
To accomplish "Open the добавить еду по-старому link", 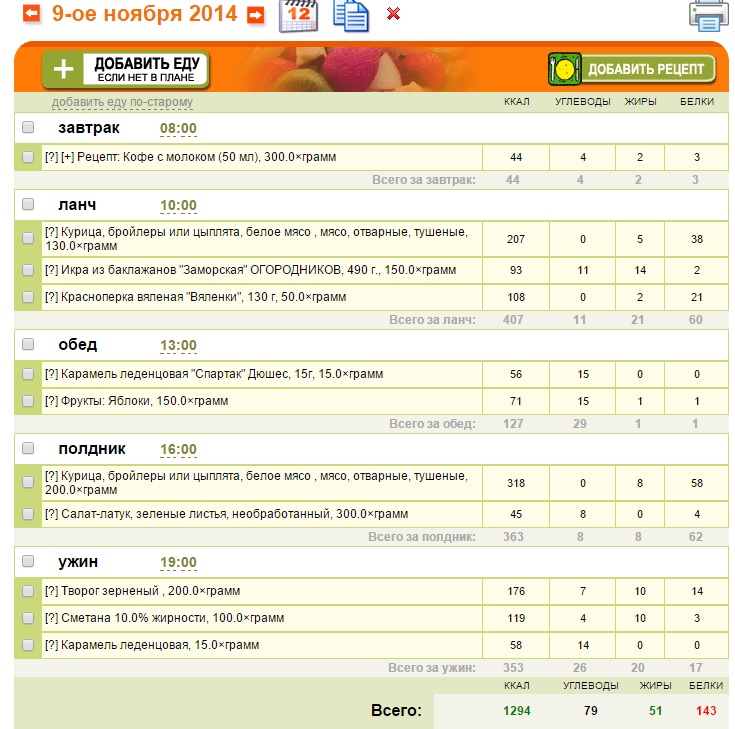I will [122, 102].
